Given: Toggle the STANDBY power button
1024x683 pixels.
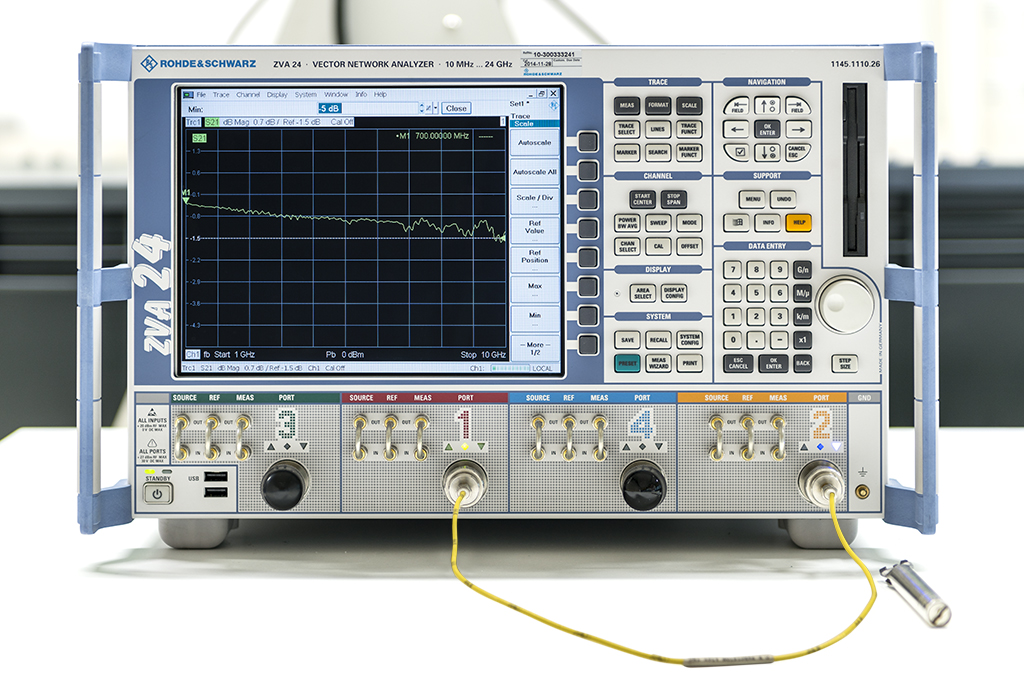Looking at the screenshot, I should [157, 494].
